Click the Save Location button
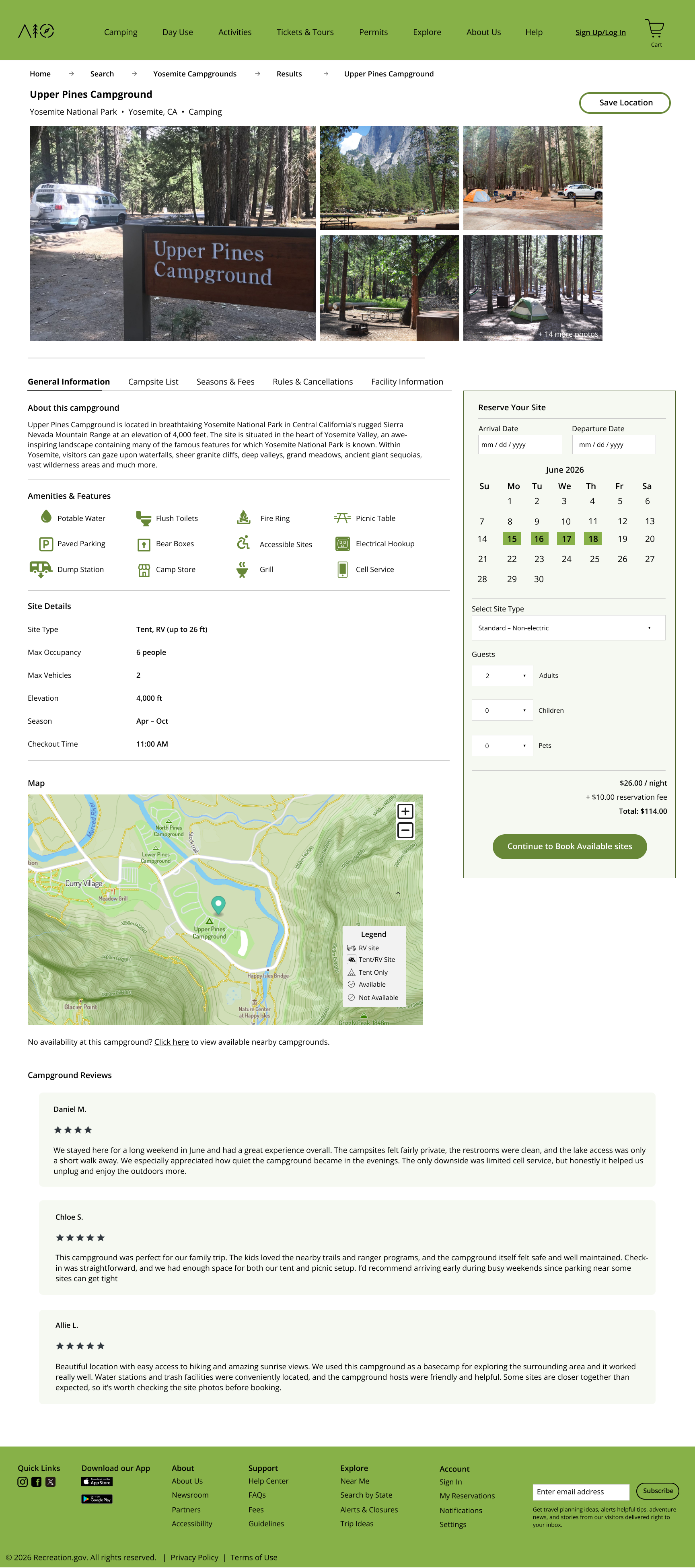Image resolution: width=695 pixels, height=1568 pixels. pyautogui.click(x=625, y=103)
